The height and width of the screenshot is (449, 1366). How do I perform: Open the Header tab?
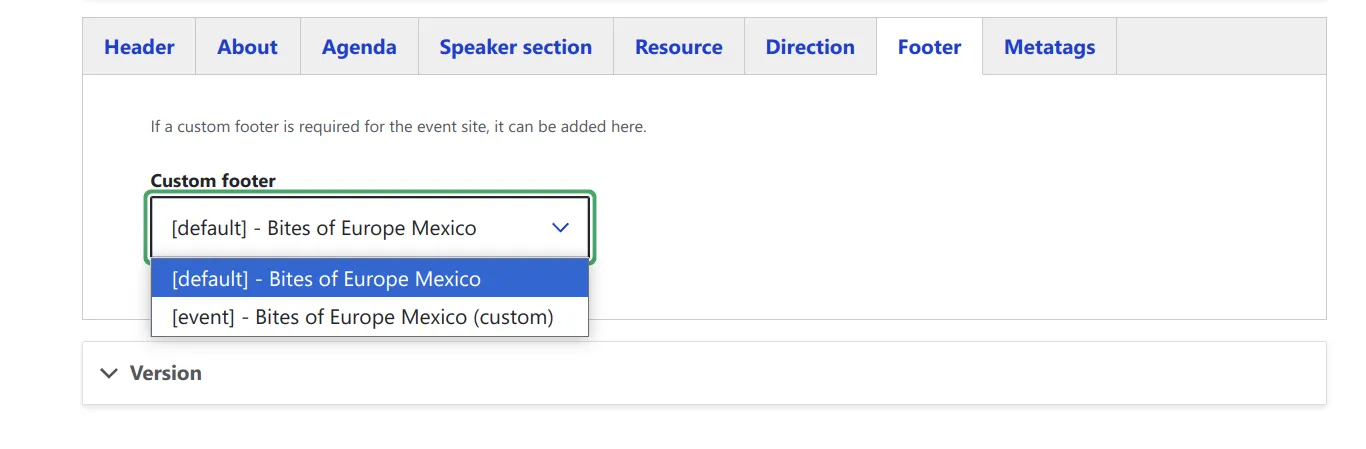click(139, 47)
